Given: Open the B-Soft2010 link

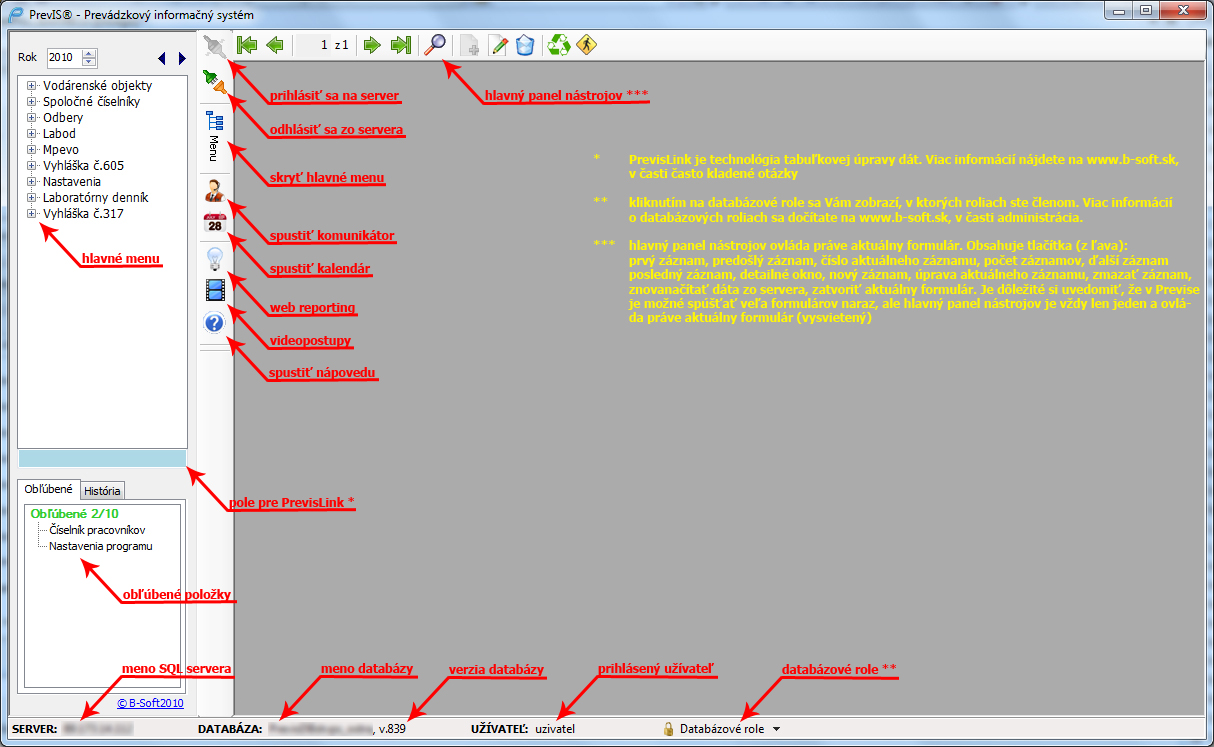Looking at the screenshot, I should [x=150, y=703].
